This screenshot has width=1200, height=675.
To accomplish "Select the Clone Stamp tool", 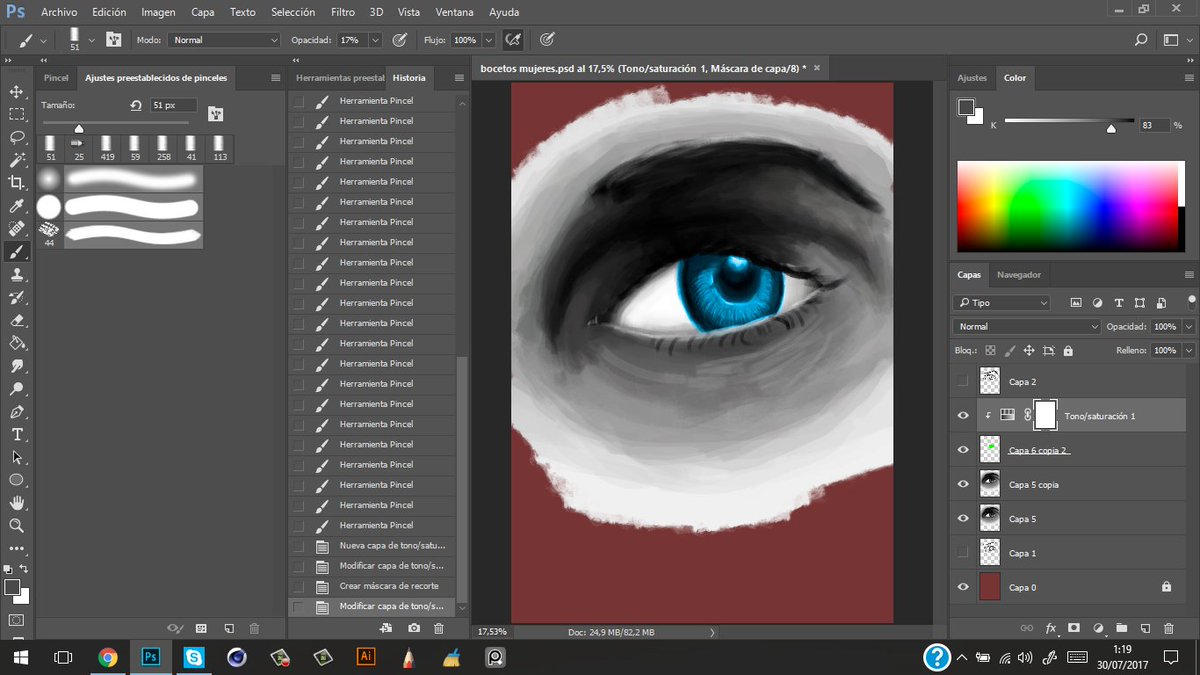I will 16,275.
